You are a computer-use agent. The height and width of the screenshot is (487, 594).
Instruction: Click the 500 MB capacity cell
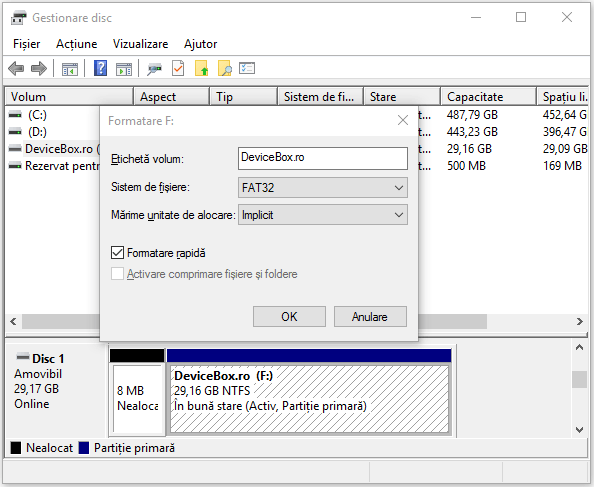pyautogui.click(x=466, y=165)
